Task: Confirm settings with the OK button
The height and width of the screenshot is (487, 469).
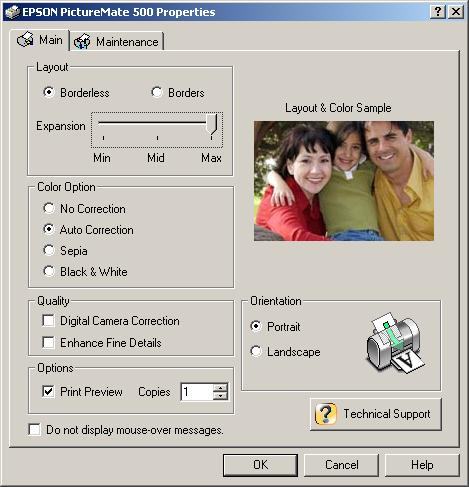Action: tap(260, 465)
